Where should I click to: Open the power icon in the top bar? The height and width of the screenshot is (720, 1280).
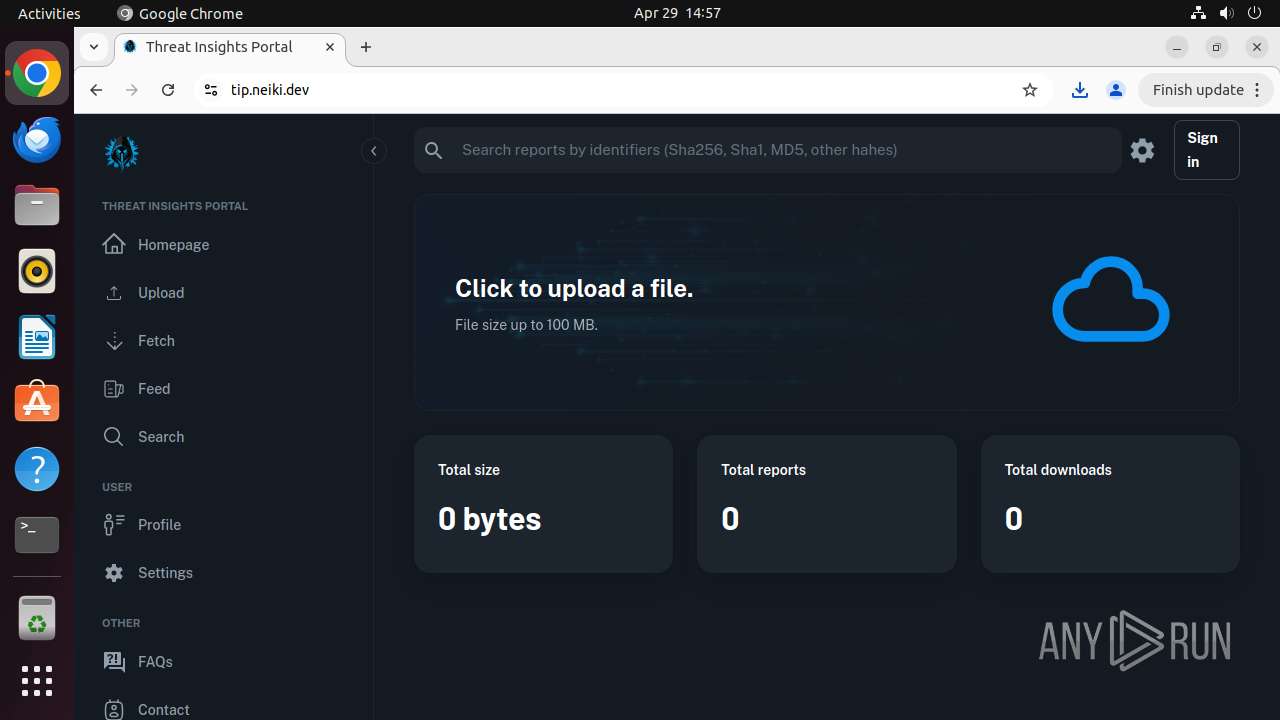tap(1255, 13)
